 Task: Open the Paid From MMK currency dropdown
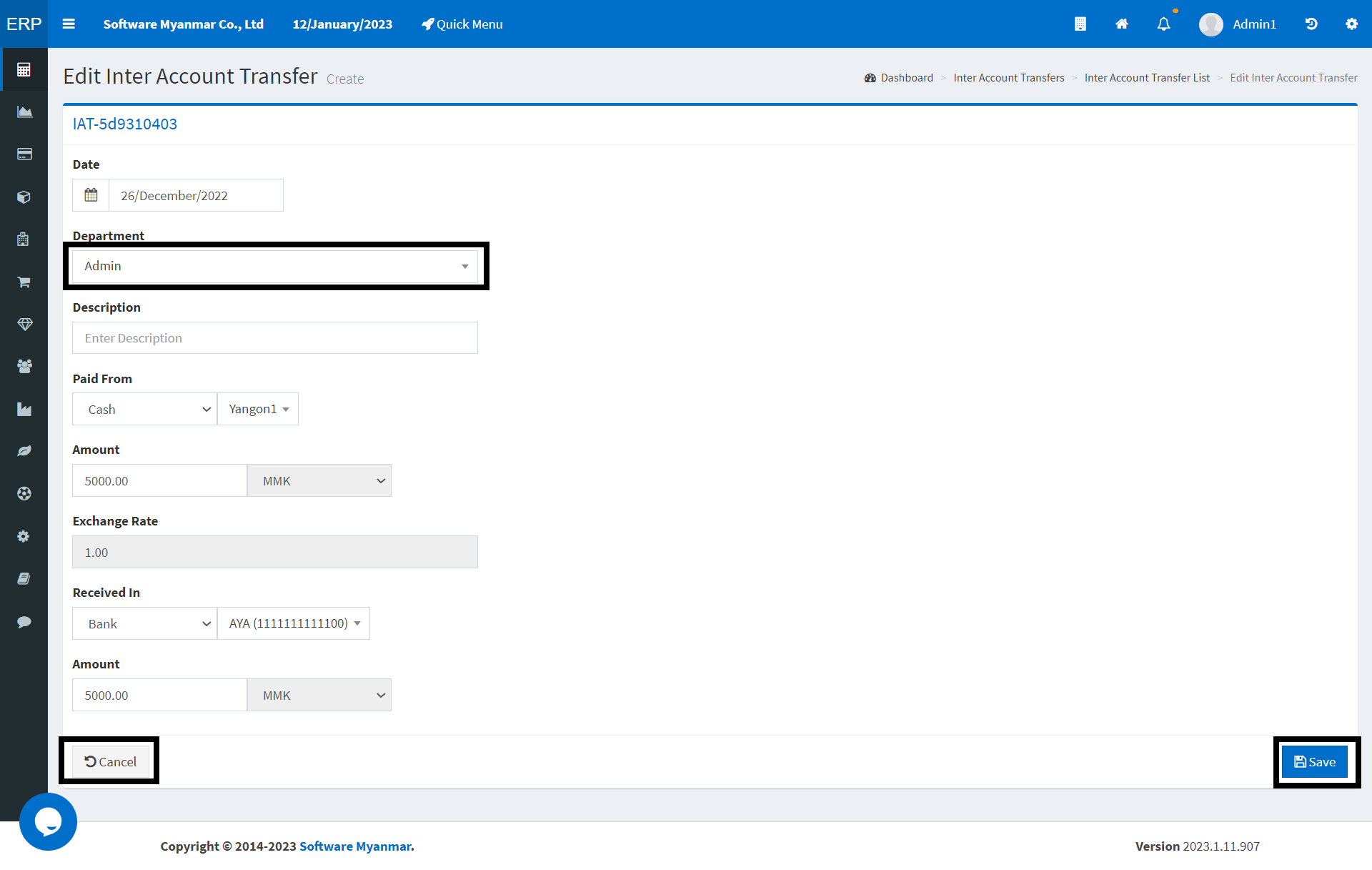point(319,480)
